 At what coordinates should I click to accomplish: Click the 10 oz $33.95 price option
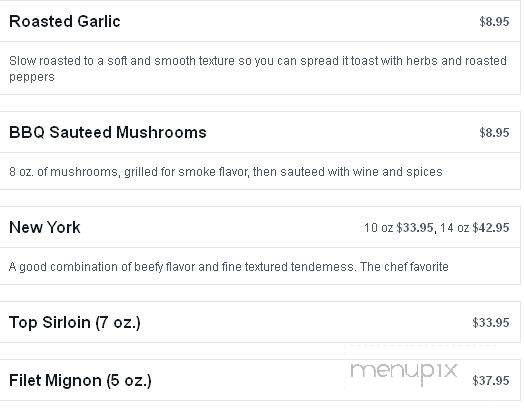pos(398,228)
